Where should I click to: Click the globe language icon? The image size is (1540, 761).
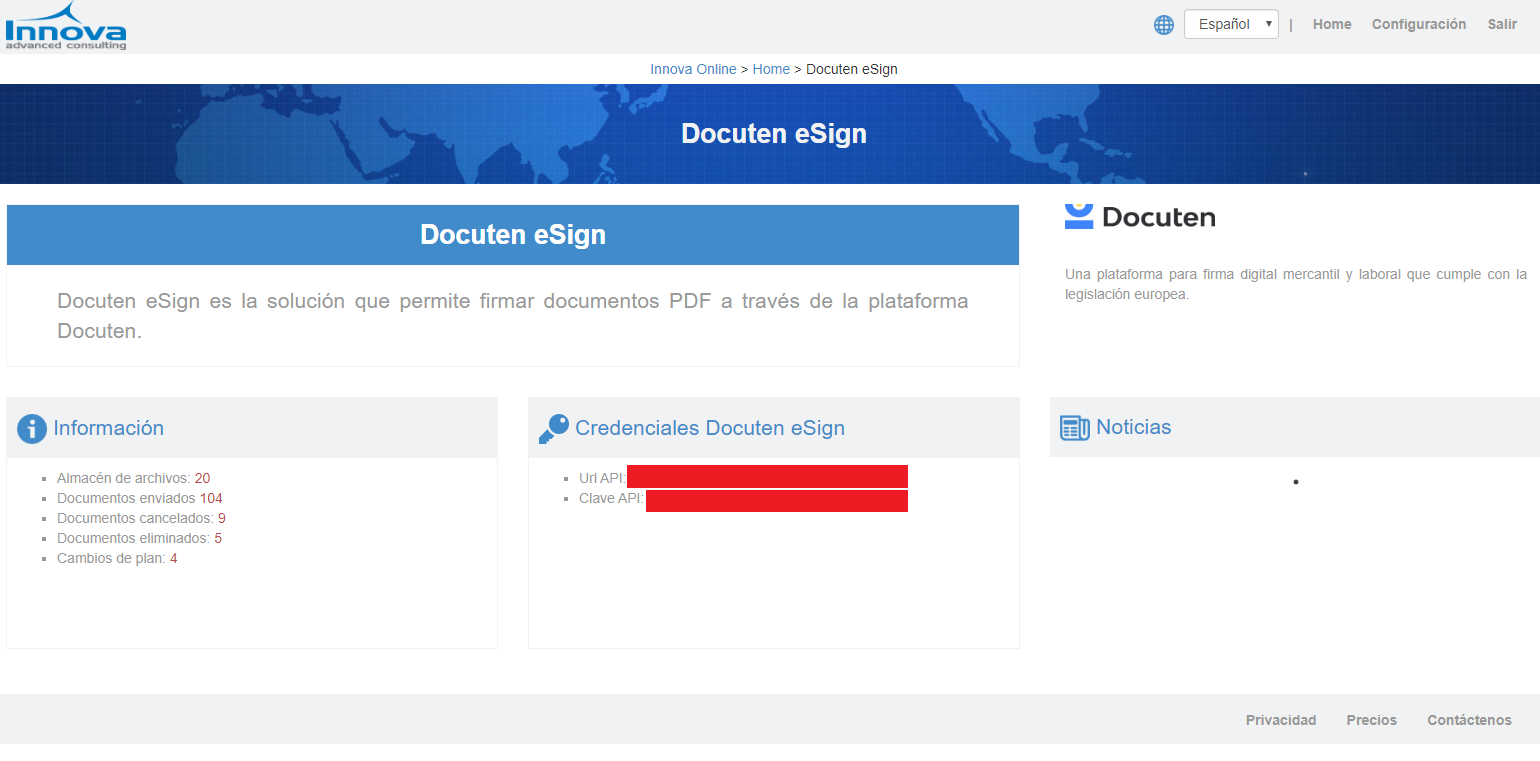click(1164, 25)
